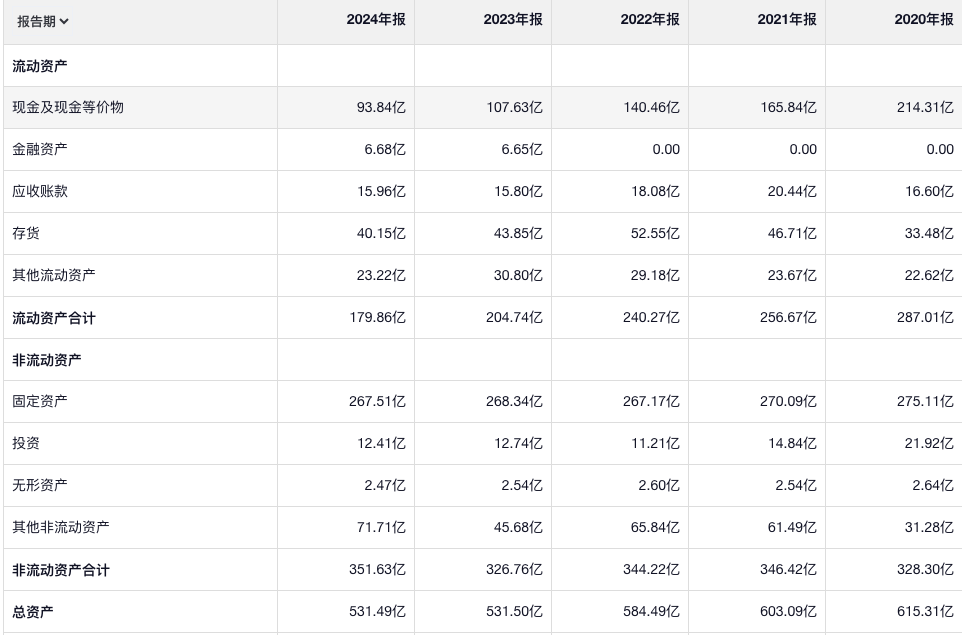
Task: Select the 金融资产 row label
Action: pos(40,149)
